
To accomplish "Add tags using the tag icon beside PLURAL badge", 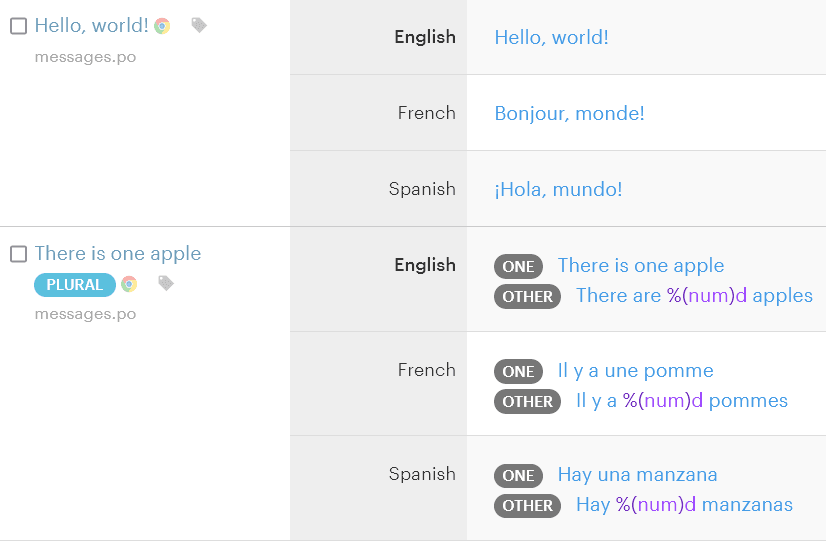I will coord(166,284).
